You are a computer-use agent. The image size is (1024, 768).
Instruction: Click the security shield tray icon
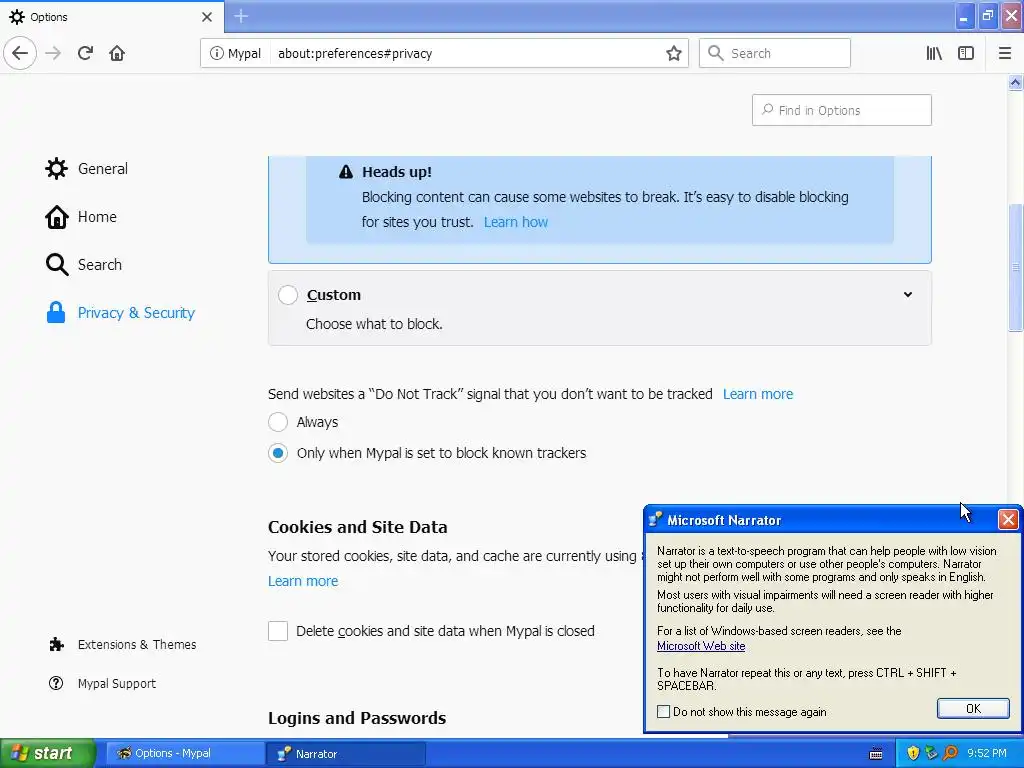[913, 754]
